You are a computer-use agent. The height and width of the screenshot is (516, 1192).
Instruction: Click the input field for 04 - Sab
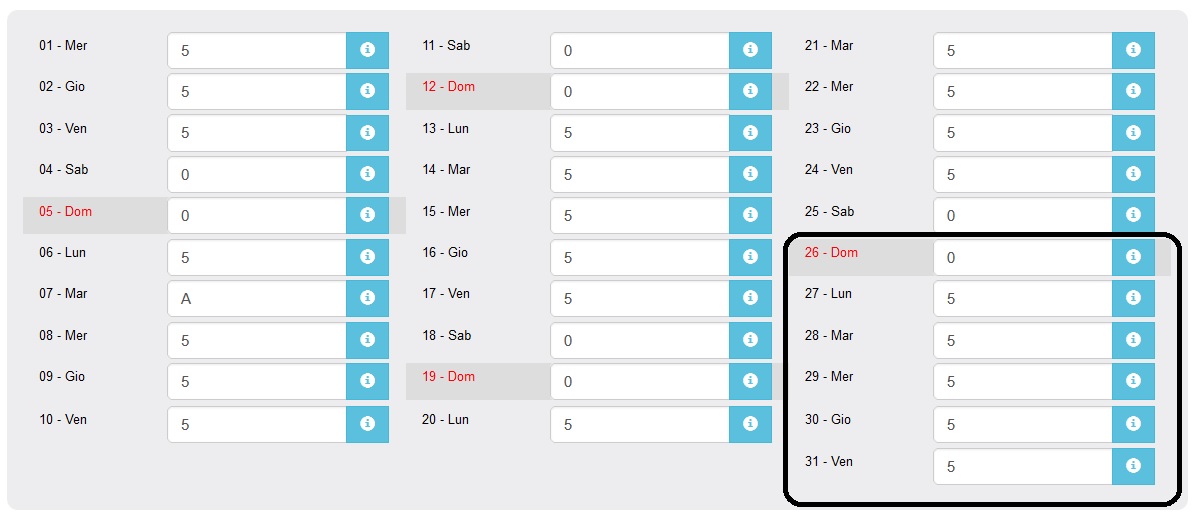point(257,174)
